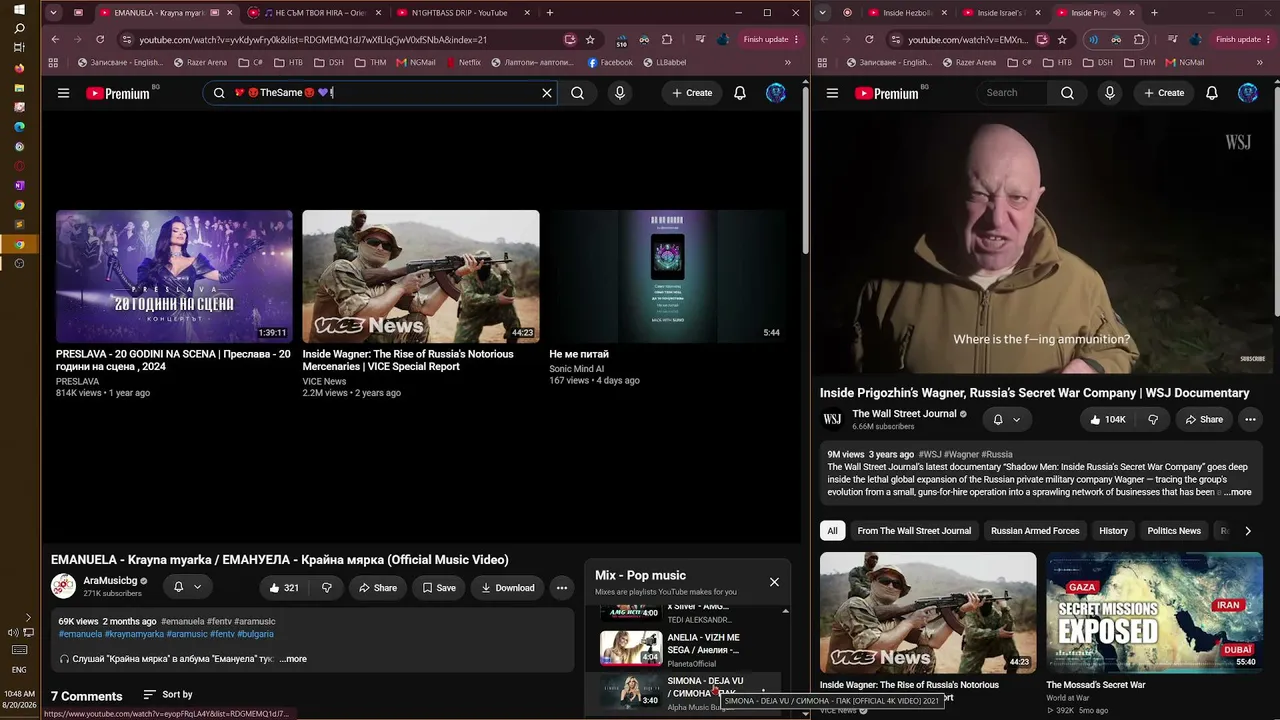
Task: Reload the page in left browser window
Action: [100, 39]
